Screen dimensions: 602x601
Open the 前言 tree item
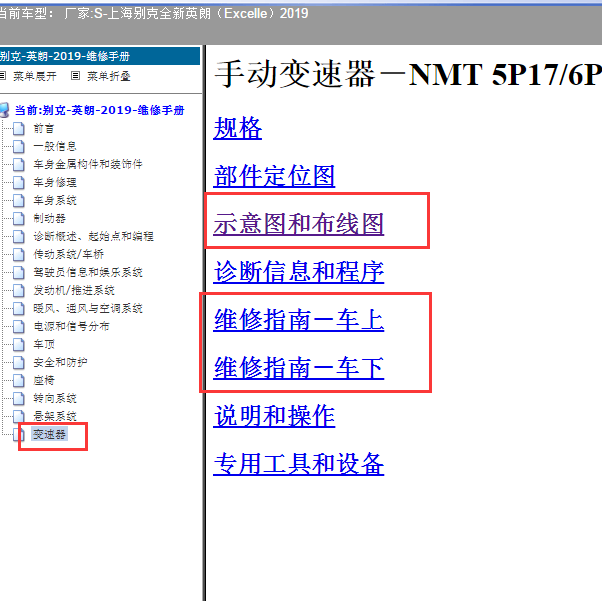pyautogui.click(x=44, y=128)
